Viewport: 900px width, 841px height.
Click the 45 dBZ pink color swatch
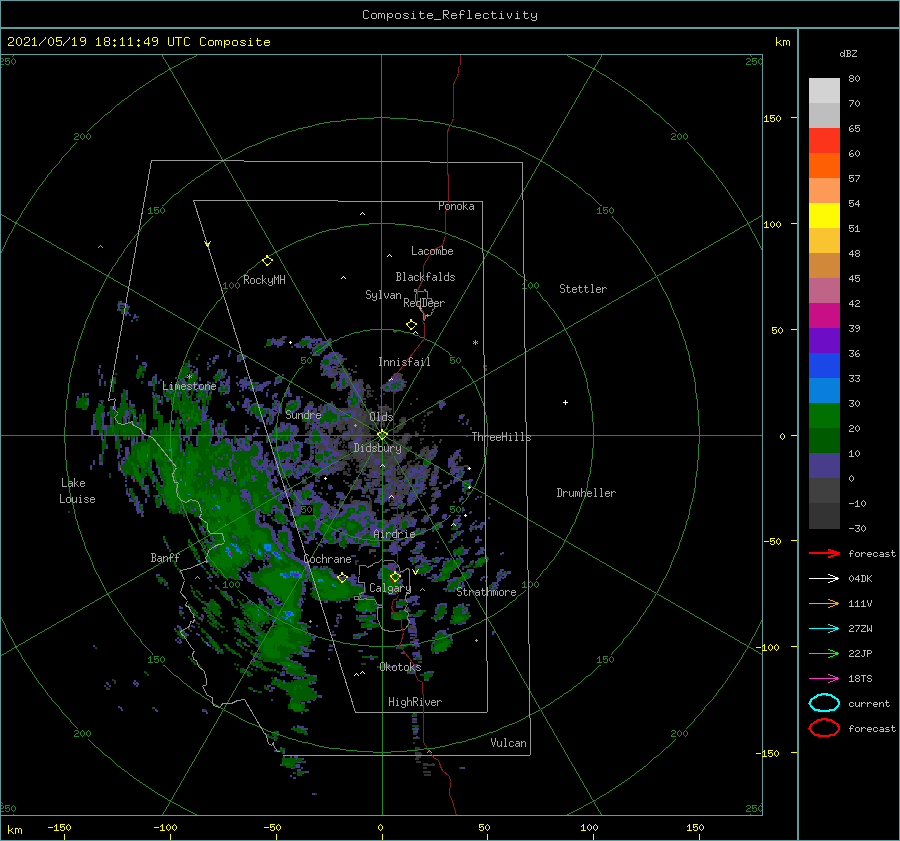[x=824, y=290]
